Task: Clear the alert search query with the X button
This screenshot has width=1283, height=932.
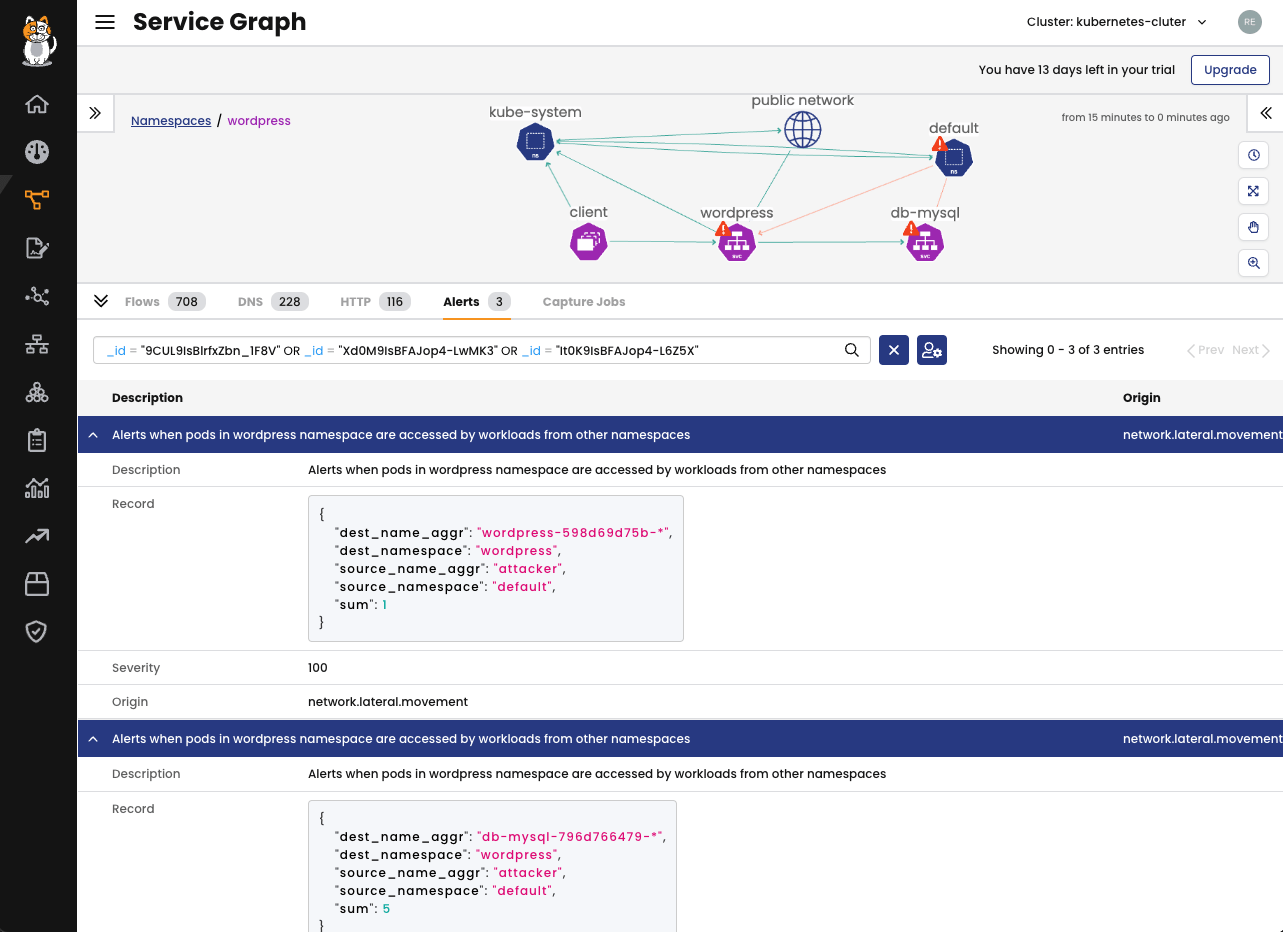Action: 893,350
